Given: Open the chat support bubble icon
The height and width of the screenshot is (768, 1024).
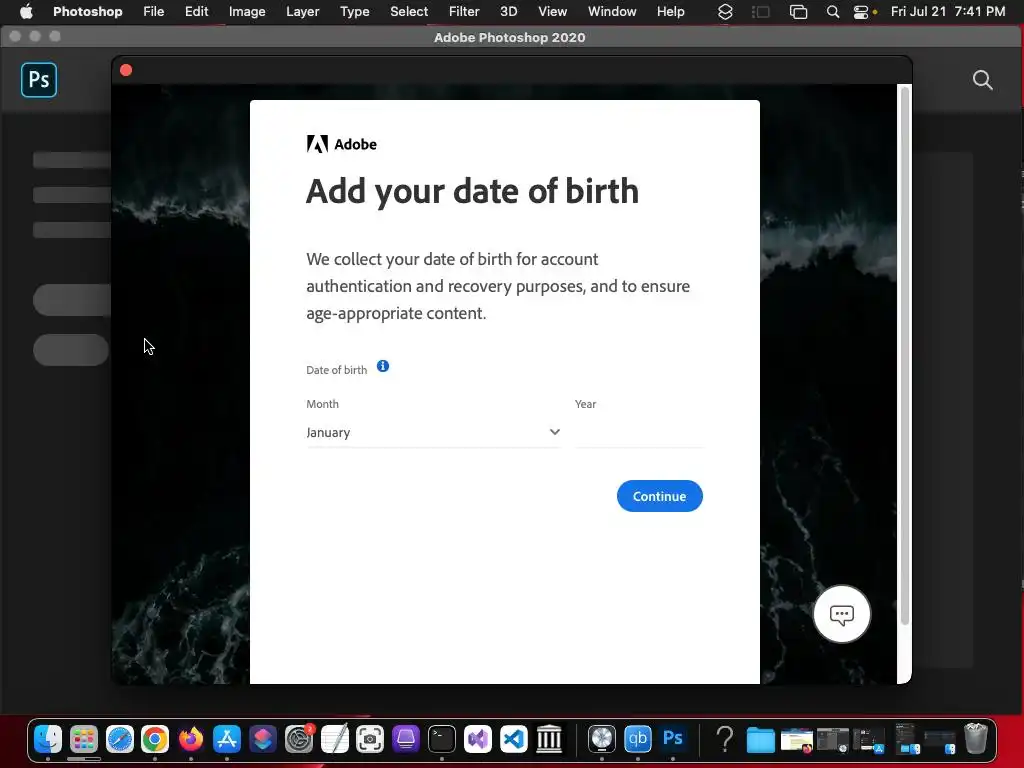Looking at the screenshot, I should (842, 614).
